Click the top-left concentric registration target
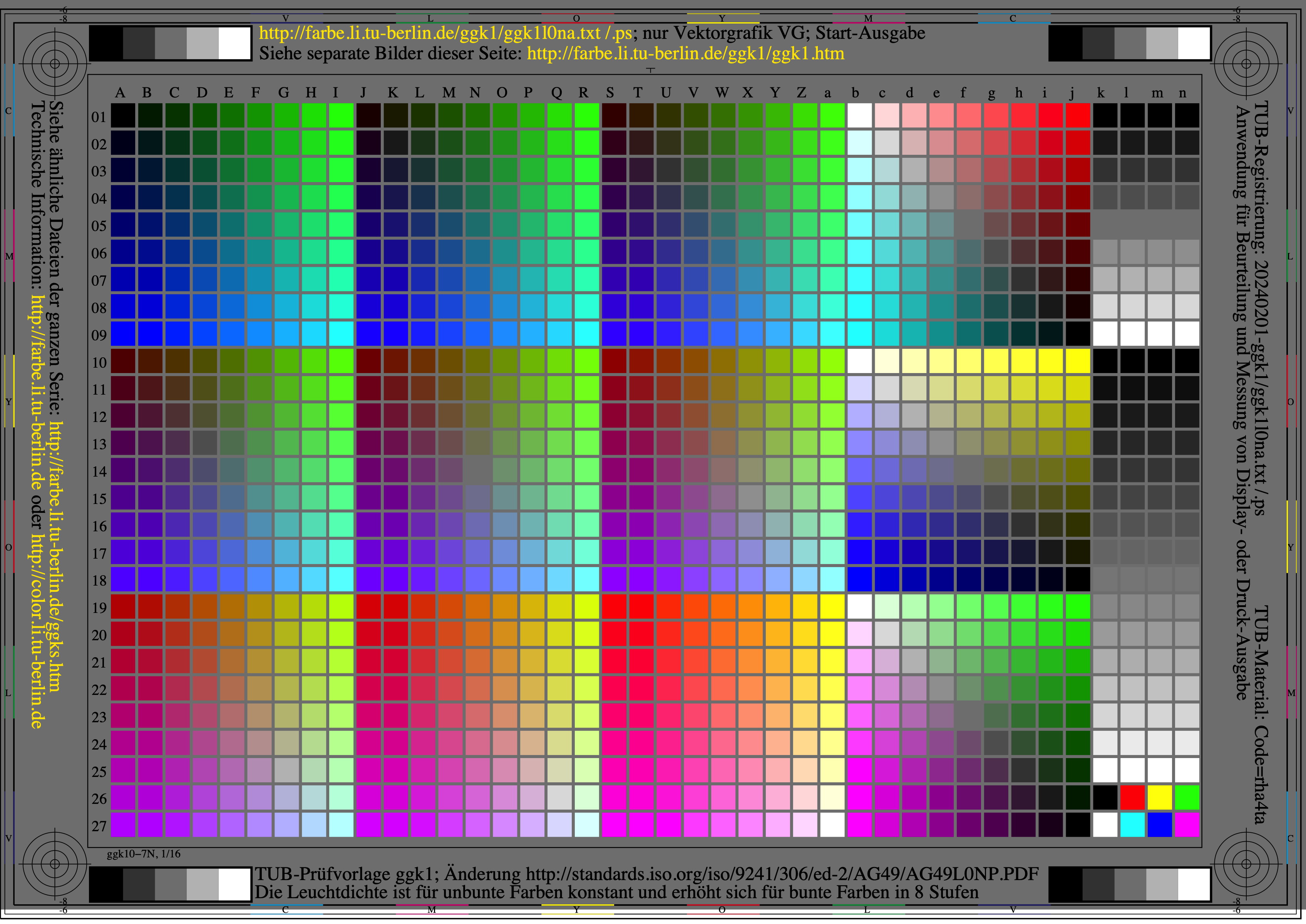Screen dimensions: 1306x924 pos(55,63)
